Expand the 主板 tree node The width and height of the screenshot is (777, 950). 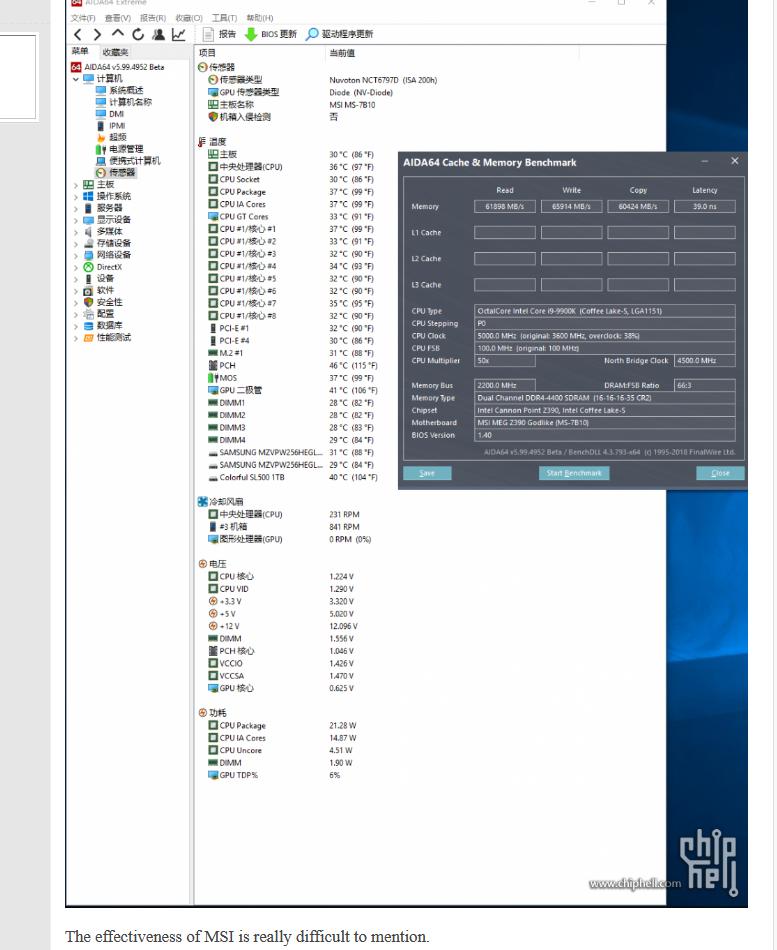coord(76,185)
